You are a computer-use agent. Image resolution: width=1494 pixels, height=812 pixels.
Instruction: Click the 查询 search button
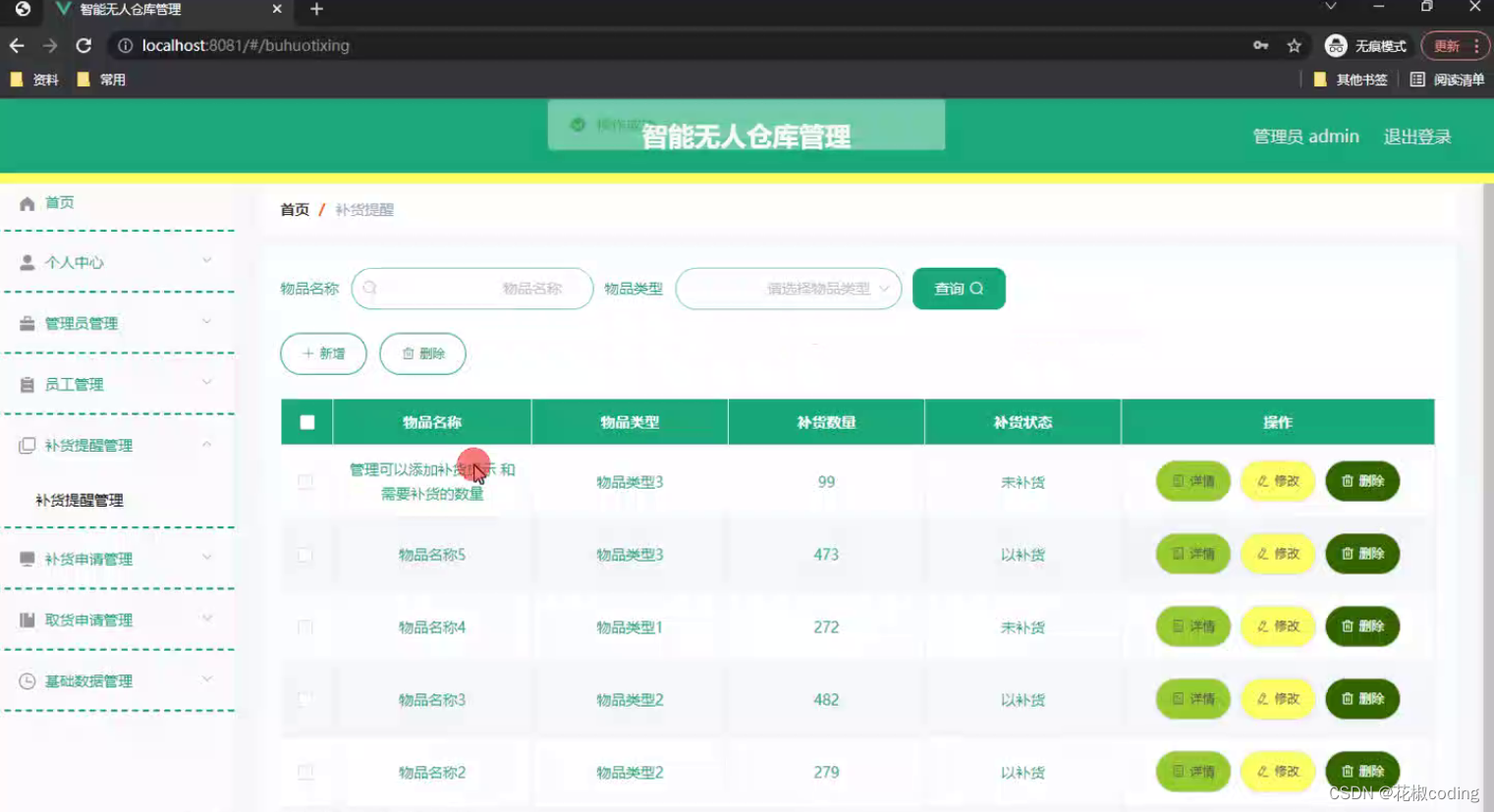coord(958,288)
